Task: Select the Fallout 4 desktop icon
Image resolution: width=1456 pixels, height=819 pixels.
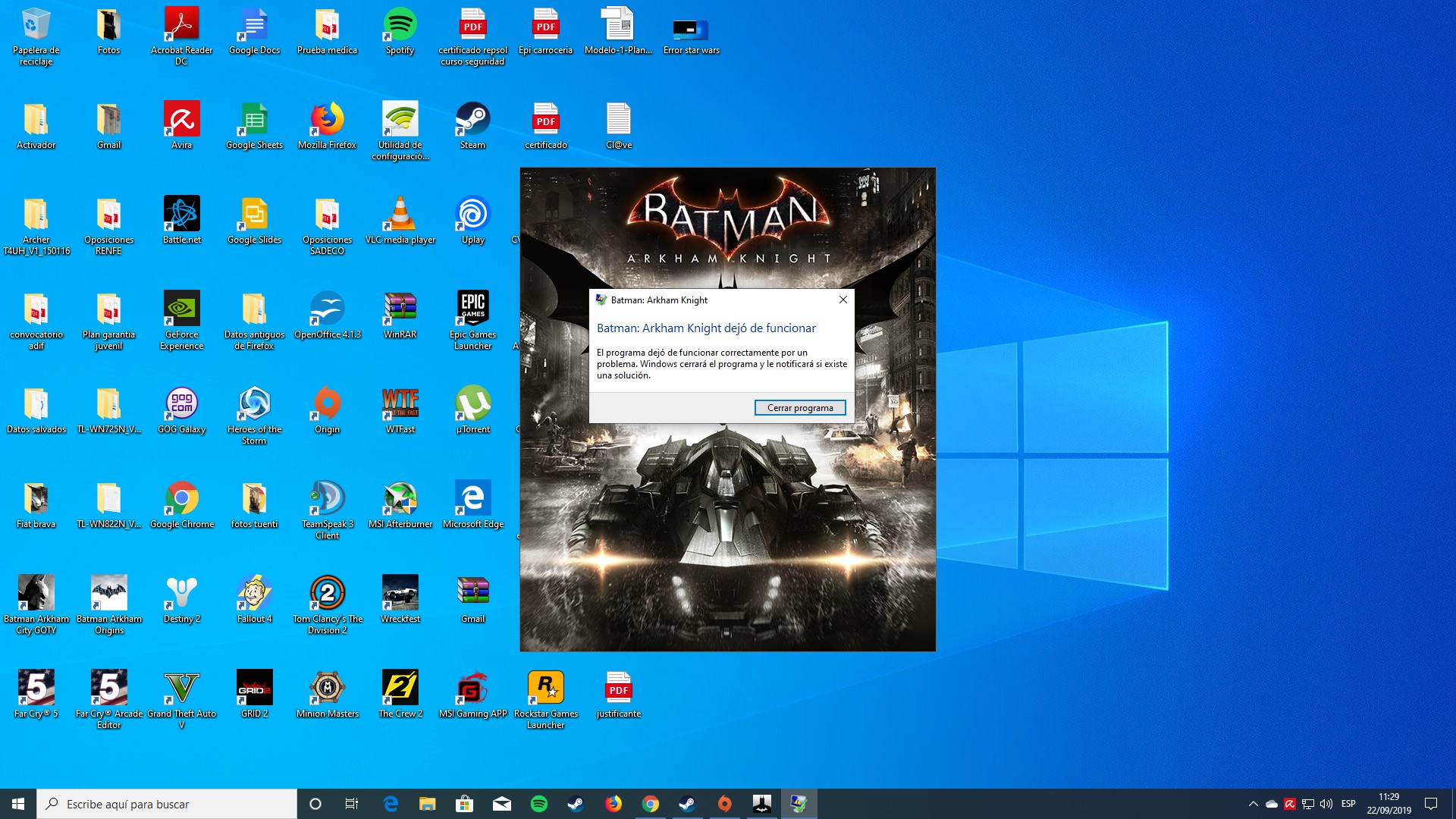Action: [254, 599]
